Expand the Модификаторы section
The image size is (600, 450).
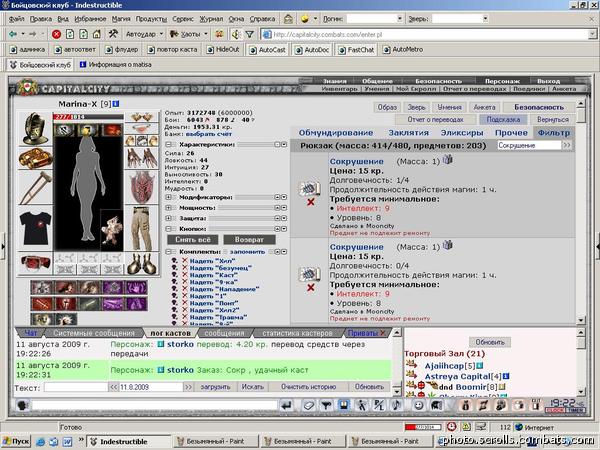point(168,197)
